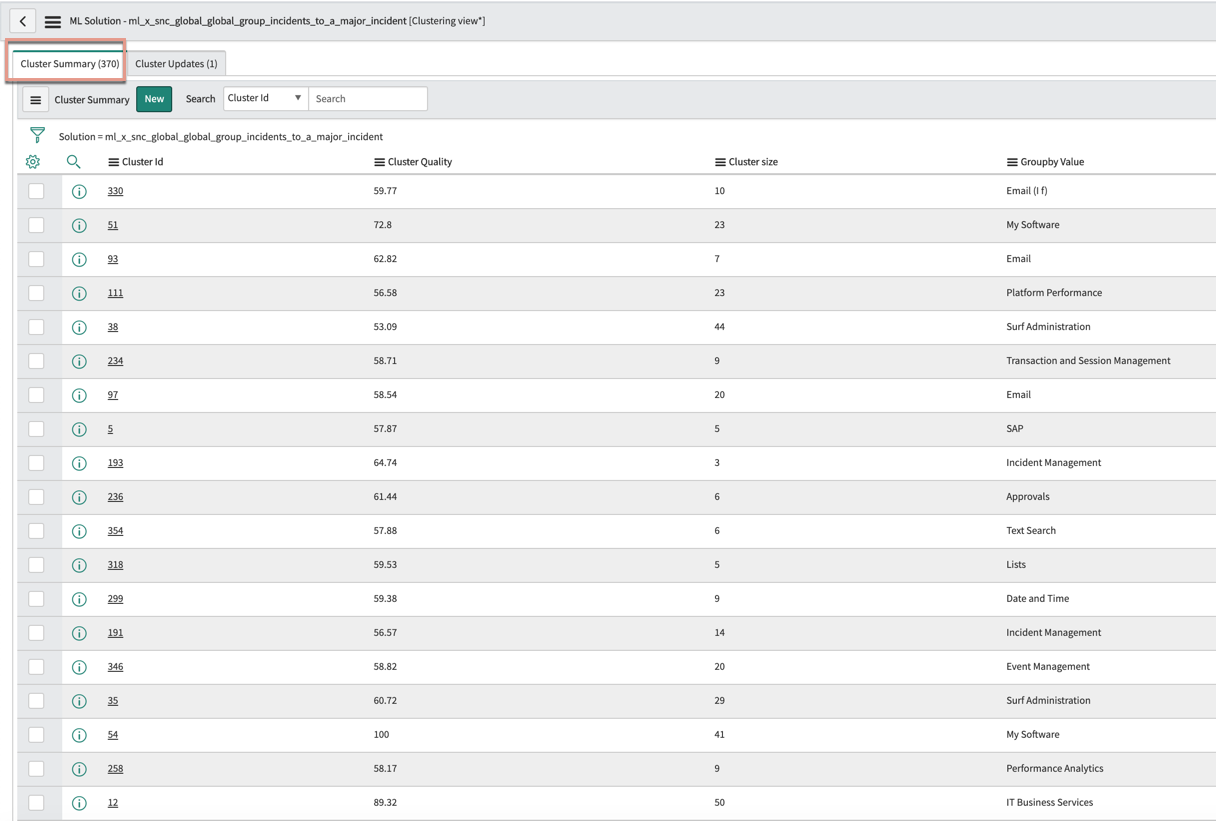Click 'Platform Performance' groupby value
1216x821 pixels.
click(x=1054, y=293)
